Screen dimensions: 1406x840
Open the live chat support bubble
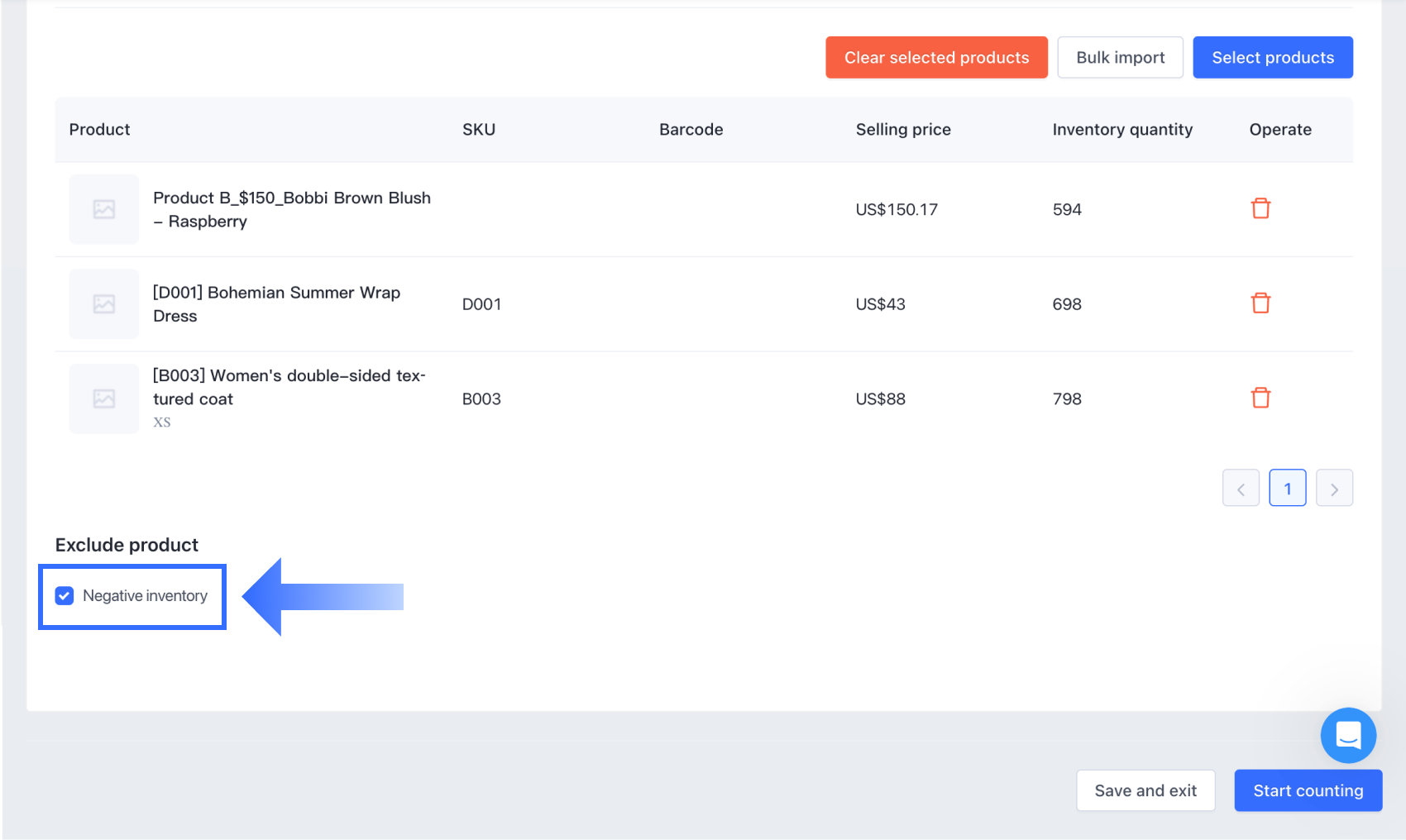pos(1348,735)
